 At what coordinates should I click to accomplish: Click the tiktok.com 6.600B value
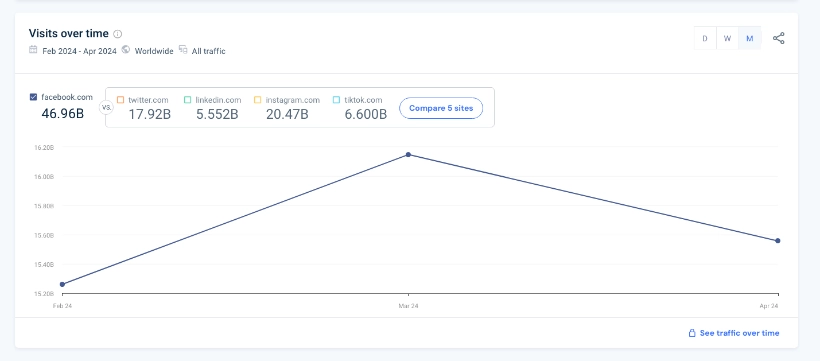(x=366, y=115)
